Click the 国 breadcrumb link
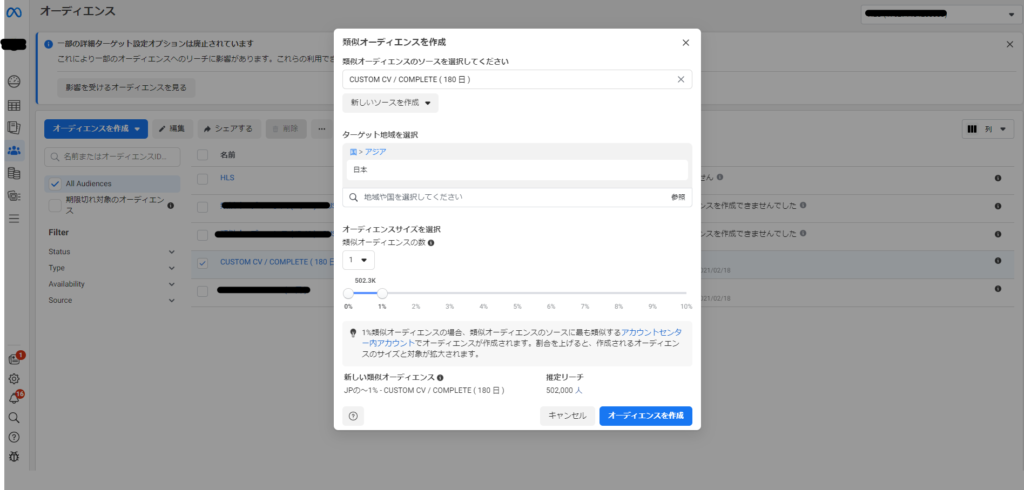 [x=352, y=152]
